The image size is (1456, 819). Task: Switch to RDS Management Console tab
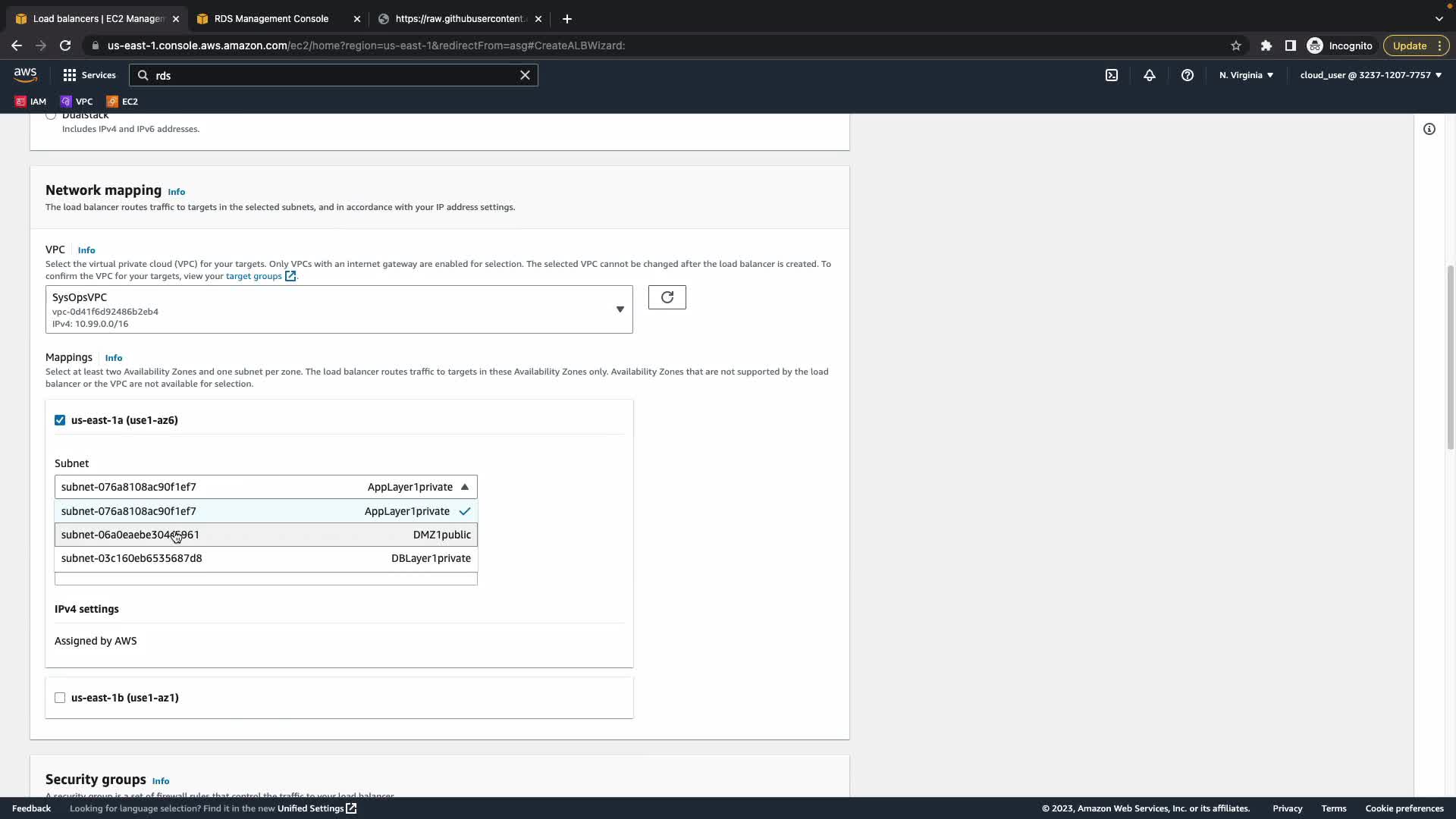[271, 19]
